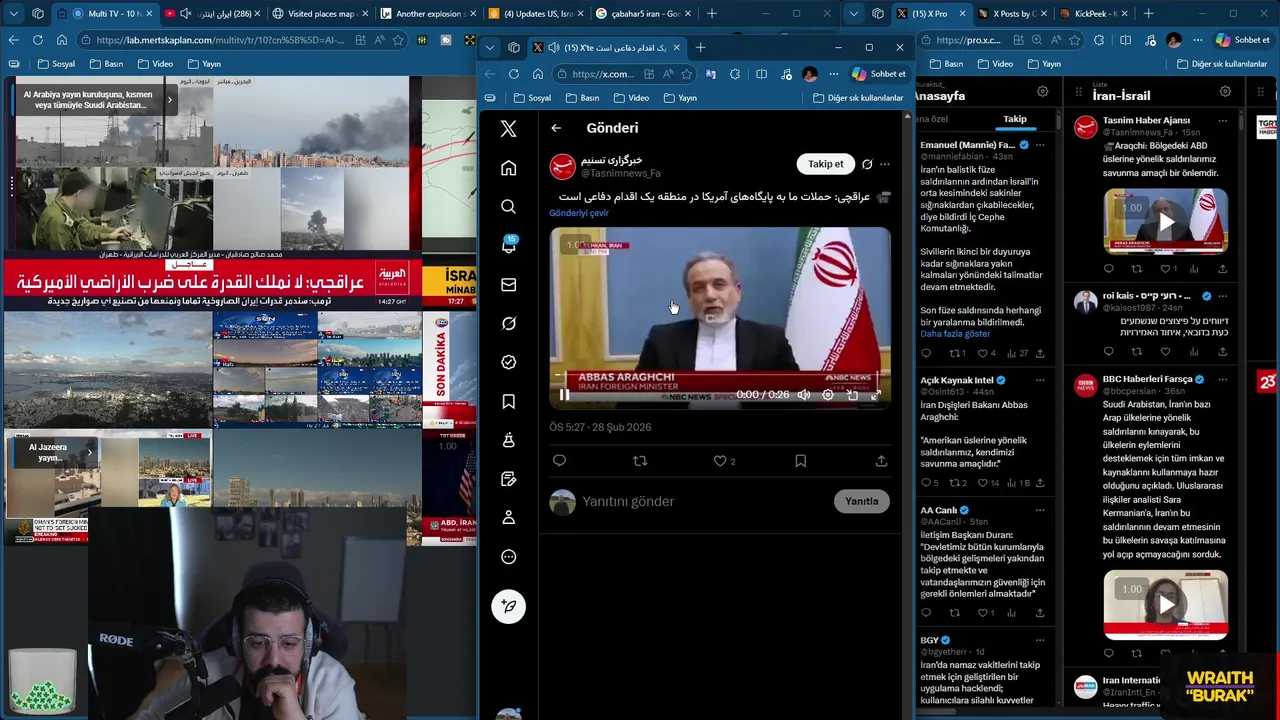Mute the x.com tab's speaker icon

(x=553, y=47)
